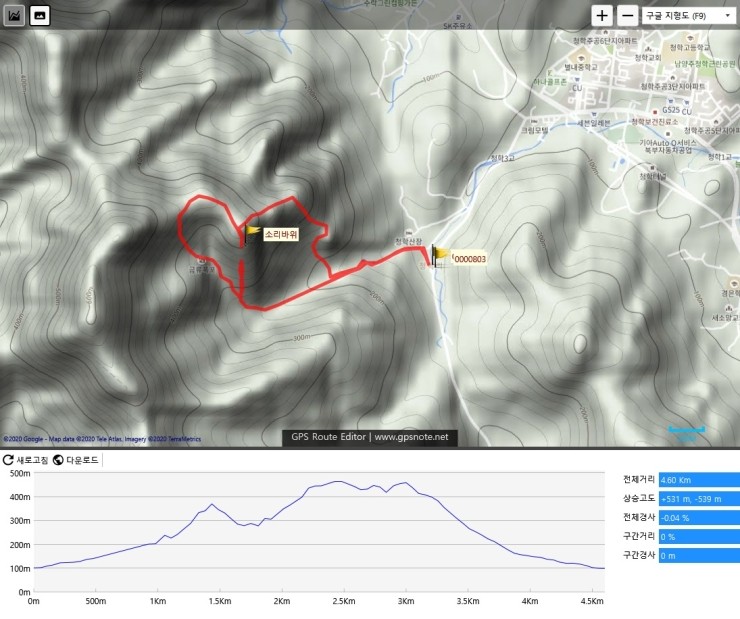Zoom out the map with minus button

[x=628, y=16]
